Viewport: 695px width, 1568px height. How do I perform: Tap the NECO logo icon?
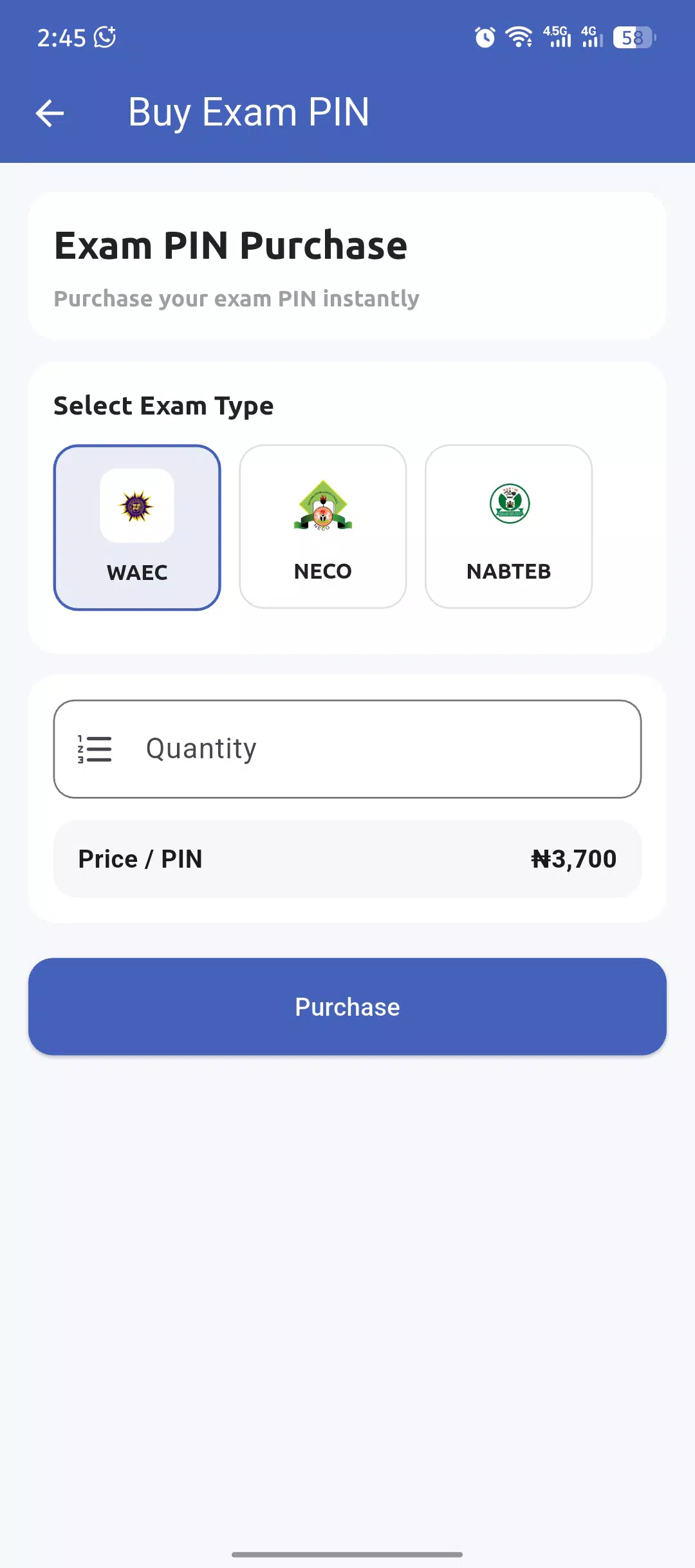pyautogui.click(x=323, y=505)
